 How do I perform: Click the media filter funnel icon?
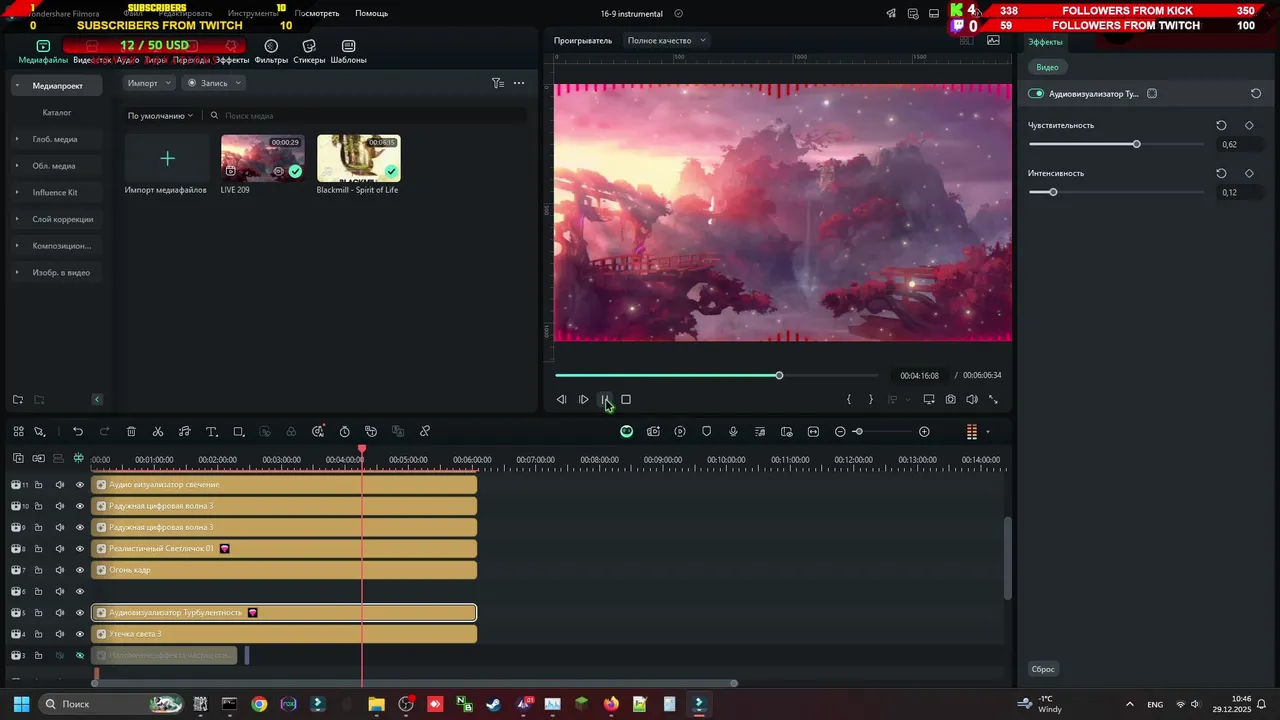click(x=497, y=83)
